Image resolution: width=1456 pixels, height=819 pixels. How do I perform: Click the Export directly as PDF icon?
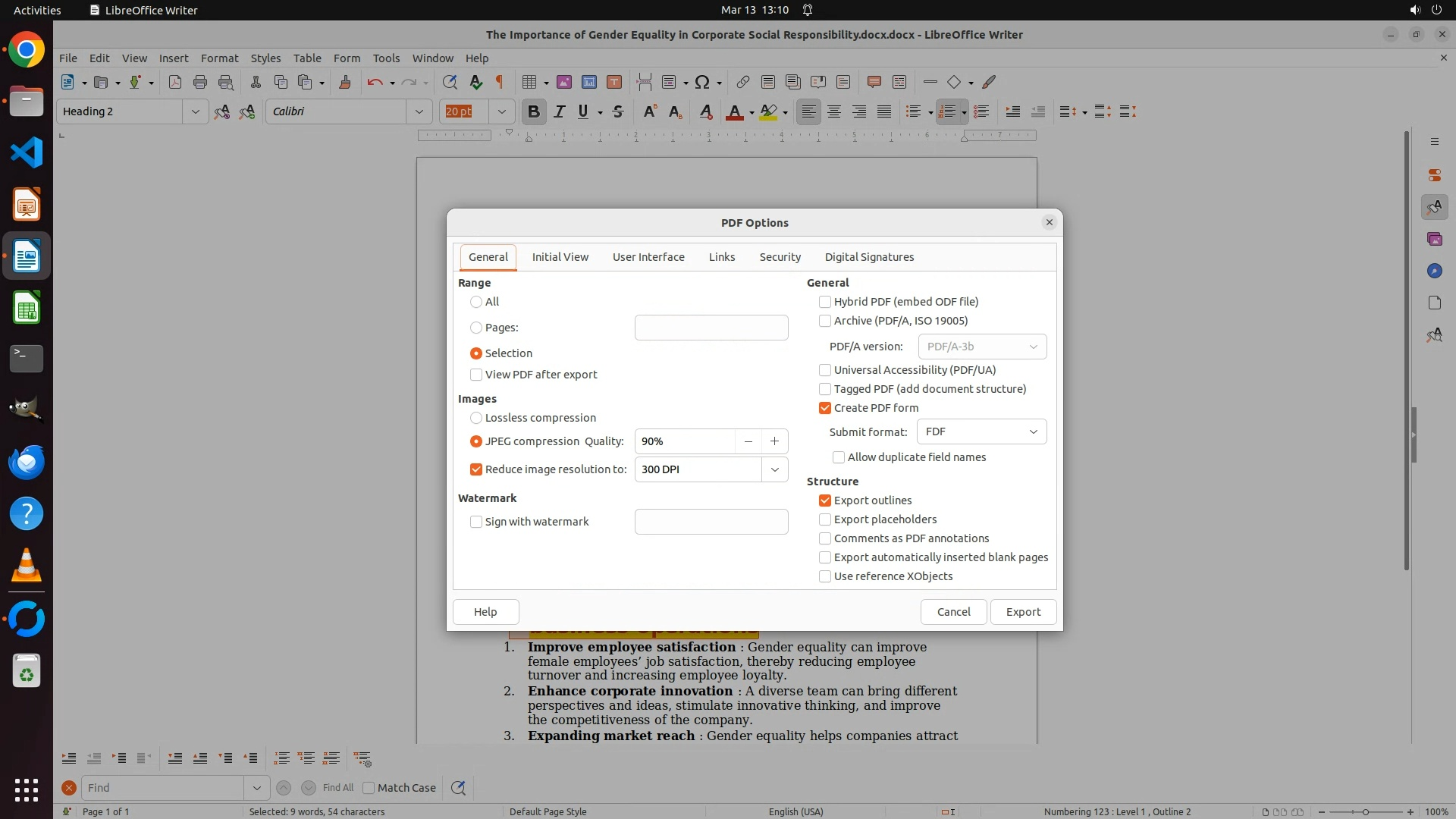pyautogui.click(x=175, y=82)
